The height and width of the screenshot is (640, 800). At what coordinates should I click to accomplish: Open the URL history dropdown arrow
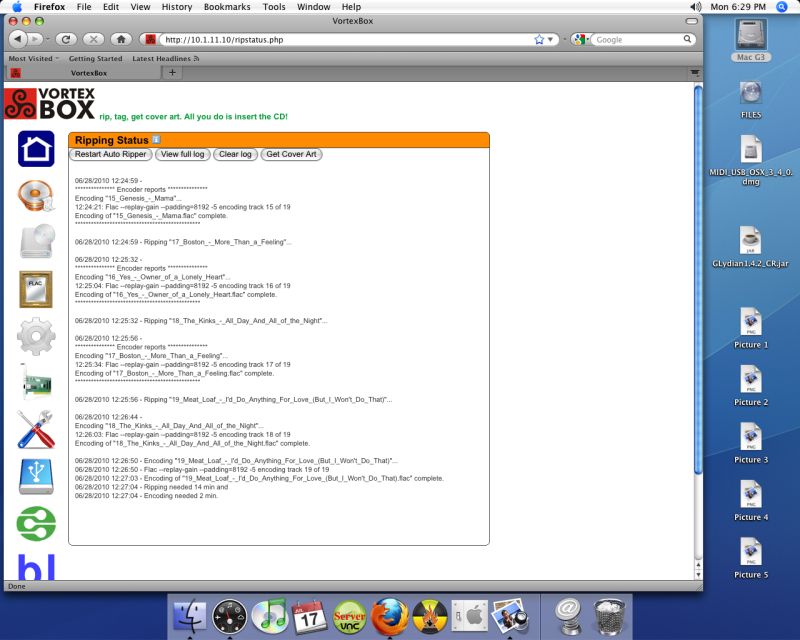click(x=551, y=39)
